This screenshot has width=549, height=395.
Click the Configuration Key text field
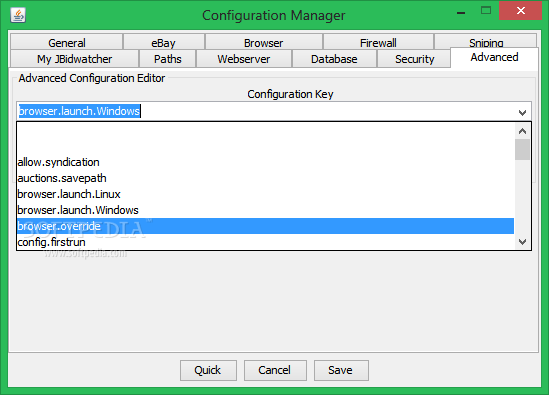pyautogui.click(x=266, y=111)
